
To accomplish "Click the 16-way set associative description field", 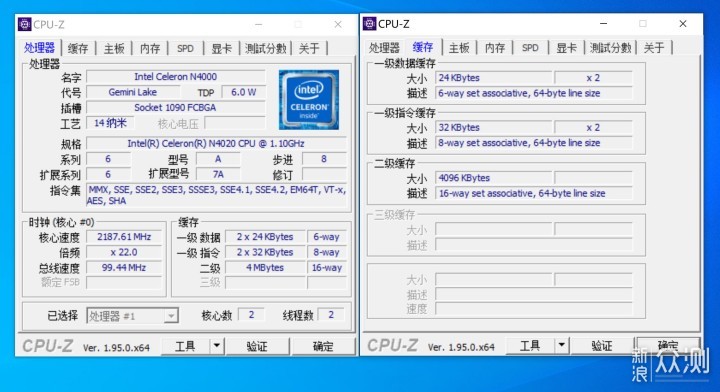I will coord(534,193).
